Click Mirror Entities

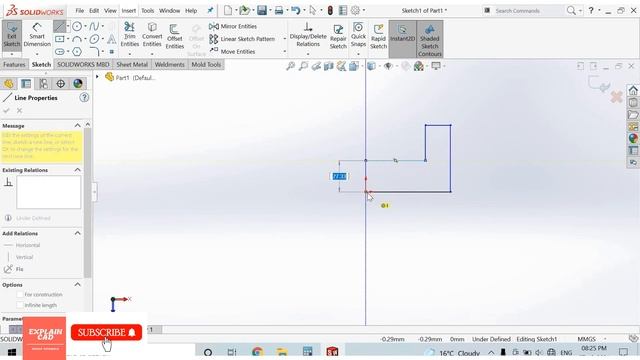tap(233, 26)
